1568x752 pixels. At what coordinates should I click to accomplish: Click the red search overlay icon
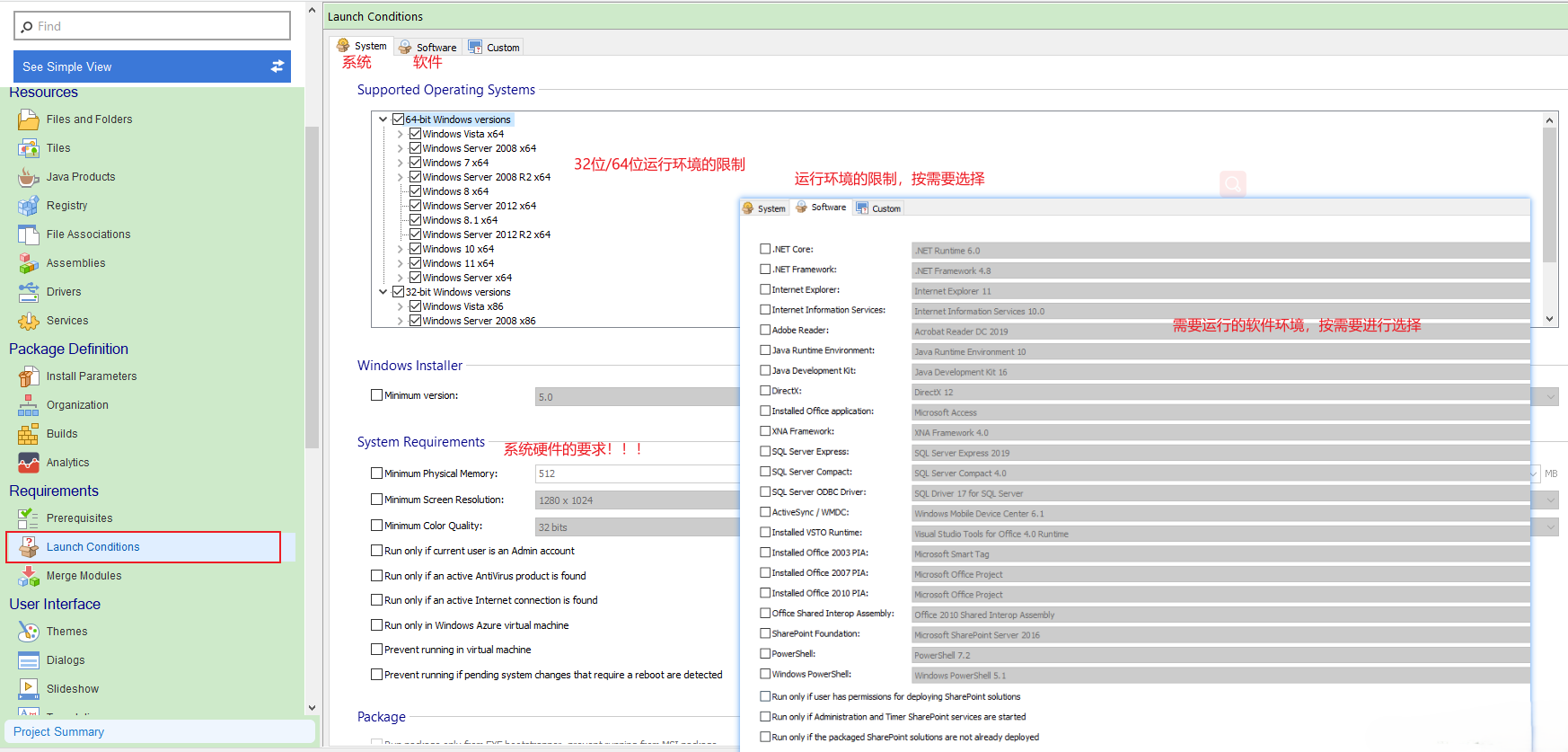coord(1233,184)
